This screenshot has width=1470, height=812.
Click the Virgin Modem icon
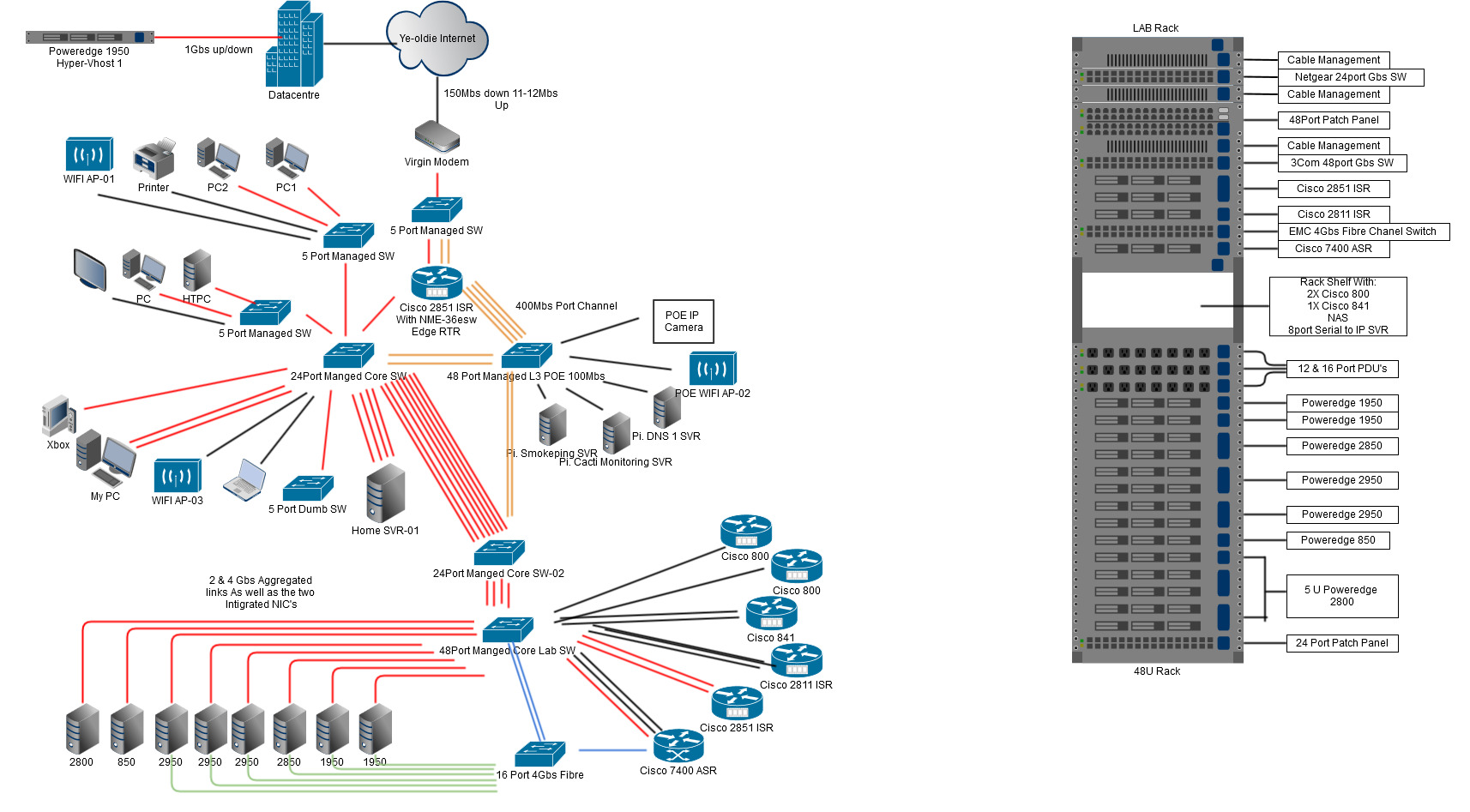437,135
